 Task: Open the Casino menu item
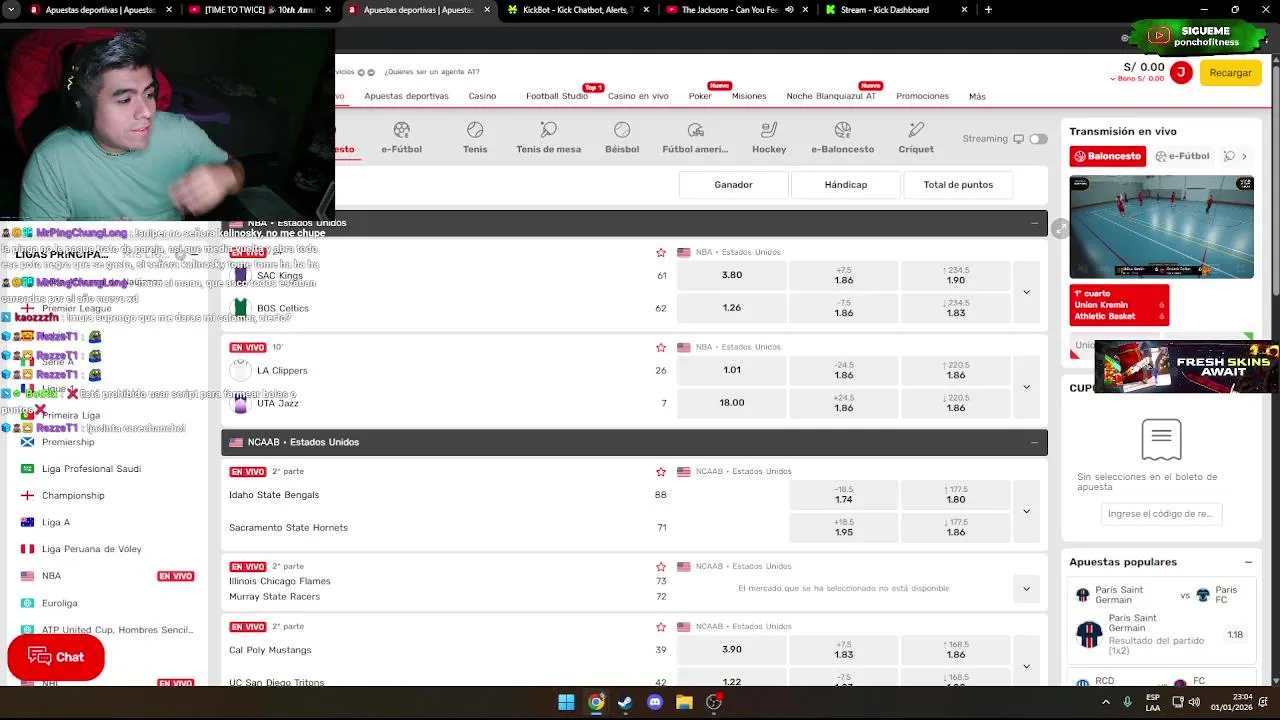pos(482,96)
